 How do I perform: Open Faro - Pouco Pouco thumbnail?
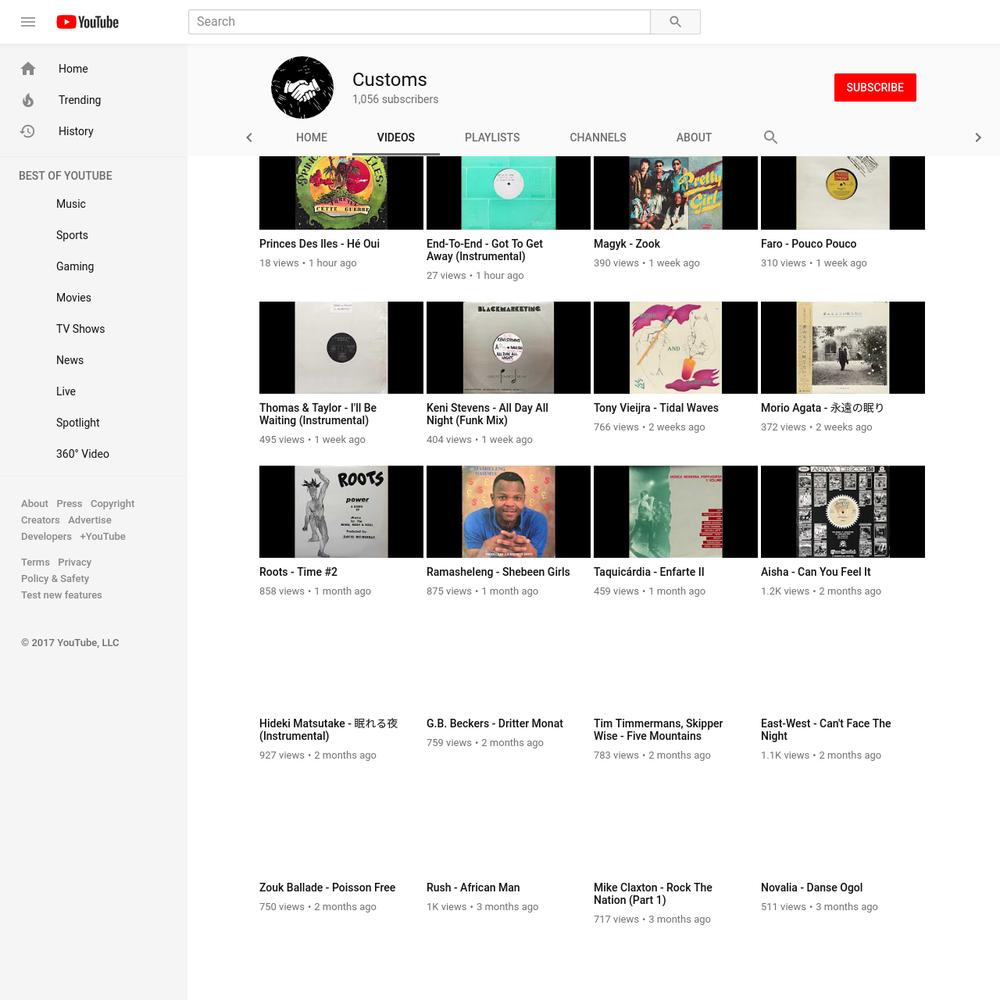click(x=842, y=193)
